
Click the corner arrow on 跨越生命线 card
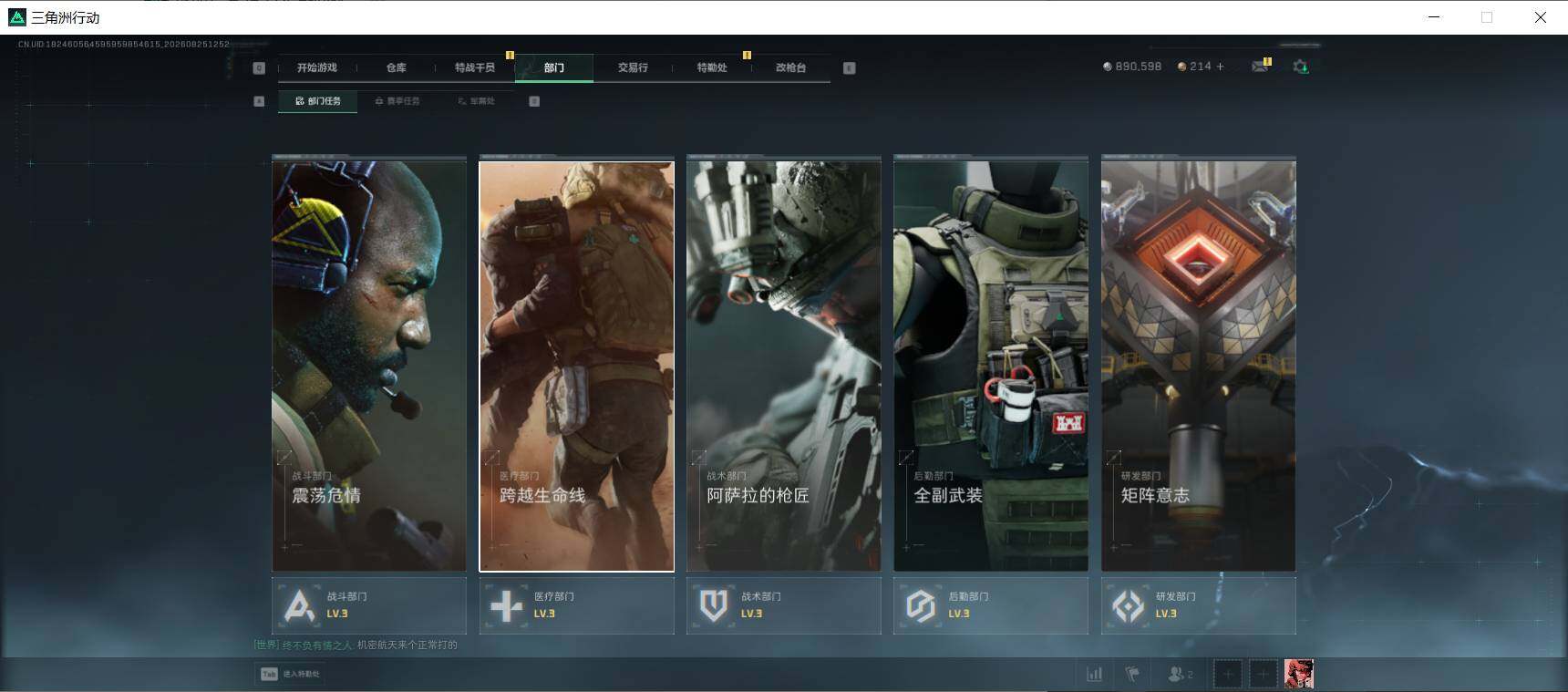(492, 457)
